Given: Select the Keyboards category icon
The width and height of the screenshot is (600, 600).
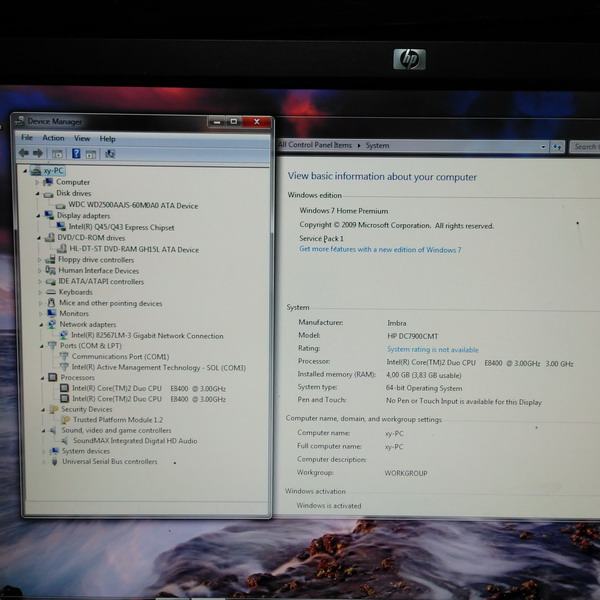Looking at the screenshot, I should click(x=51, y=292).
